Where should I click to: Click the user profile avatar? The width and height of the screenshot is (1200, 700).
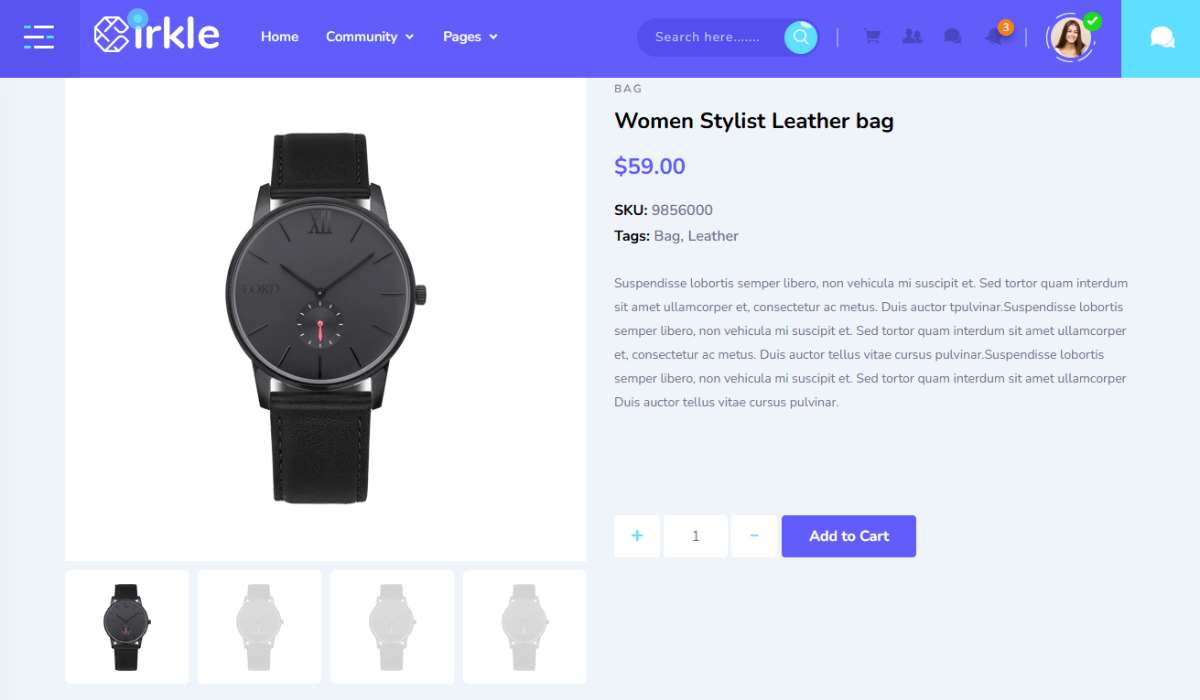click(x=1070, y=38)
